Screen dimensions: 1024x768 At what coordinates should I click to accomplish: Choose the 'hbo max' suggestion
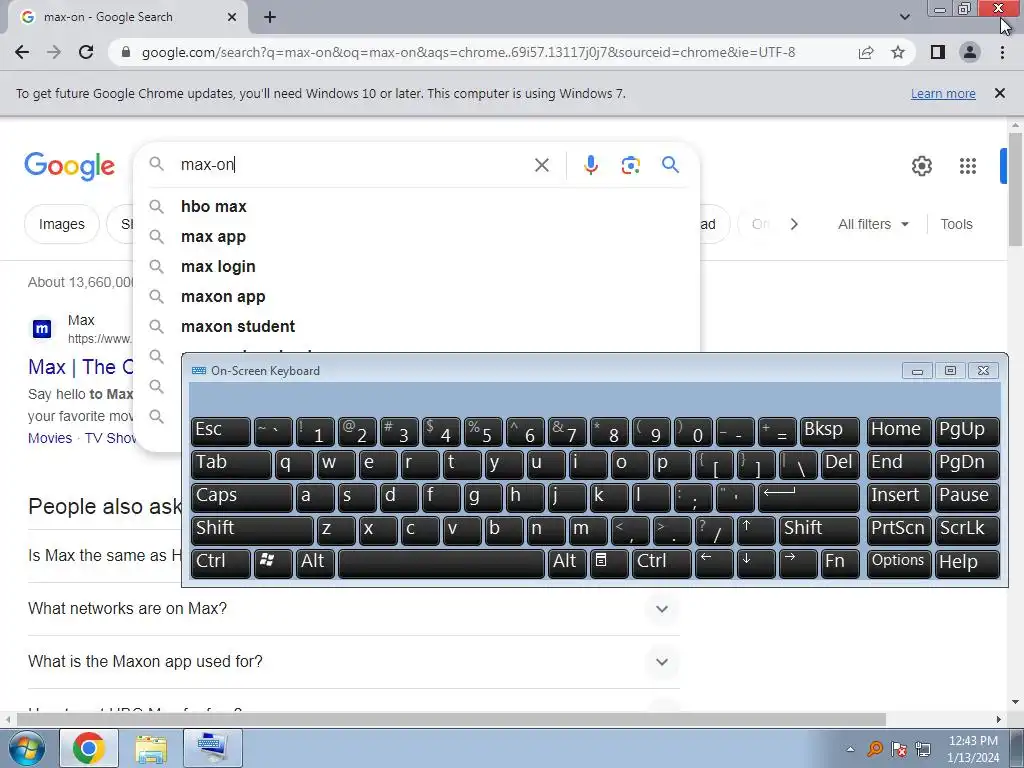pyautogui.click(x=416, y=206)
